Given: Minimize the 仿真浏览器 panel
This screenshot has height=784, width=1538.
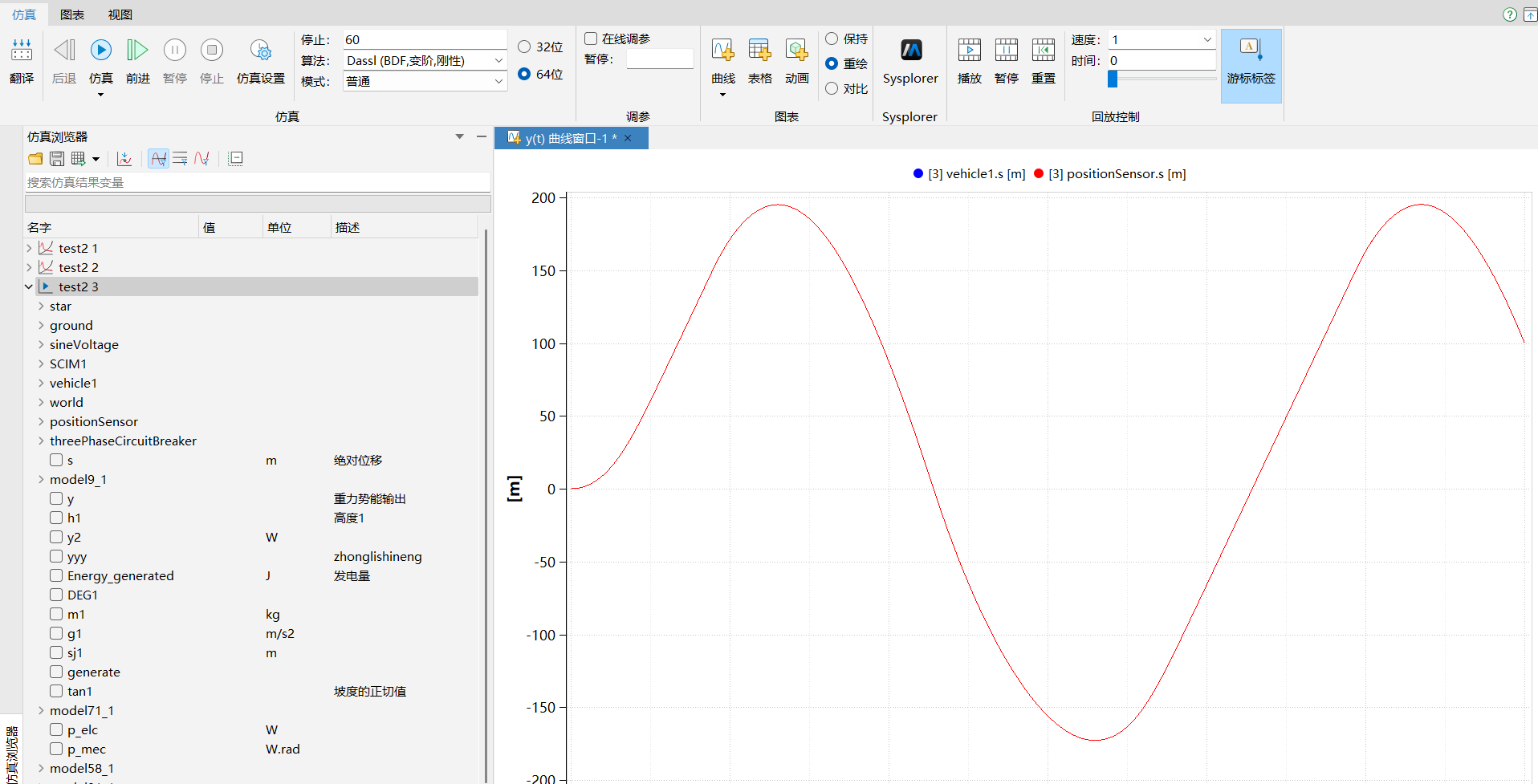Looking at the screenshot, I should pos(481,136).
